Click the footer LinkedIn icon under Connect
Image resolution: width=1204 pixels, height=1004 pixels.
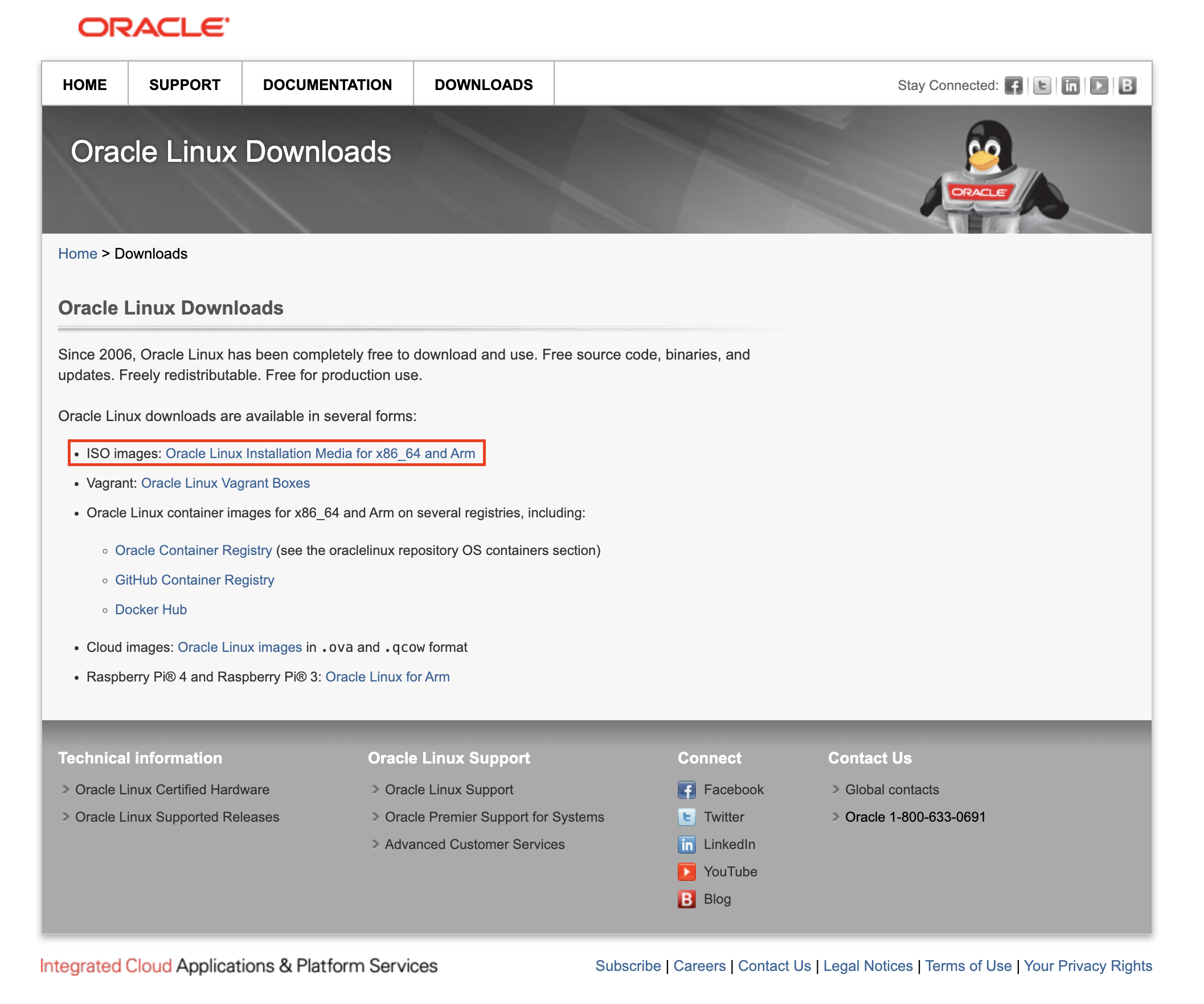686,844
